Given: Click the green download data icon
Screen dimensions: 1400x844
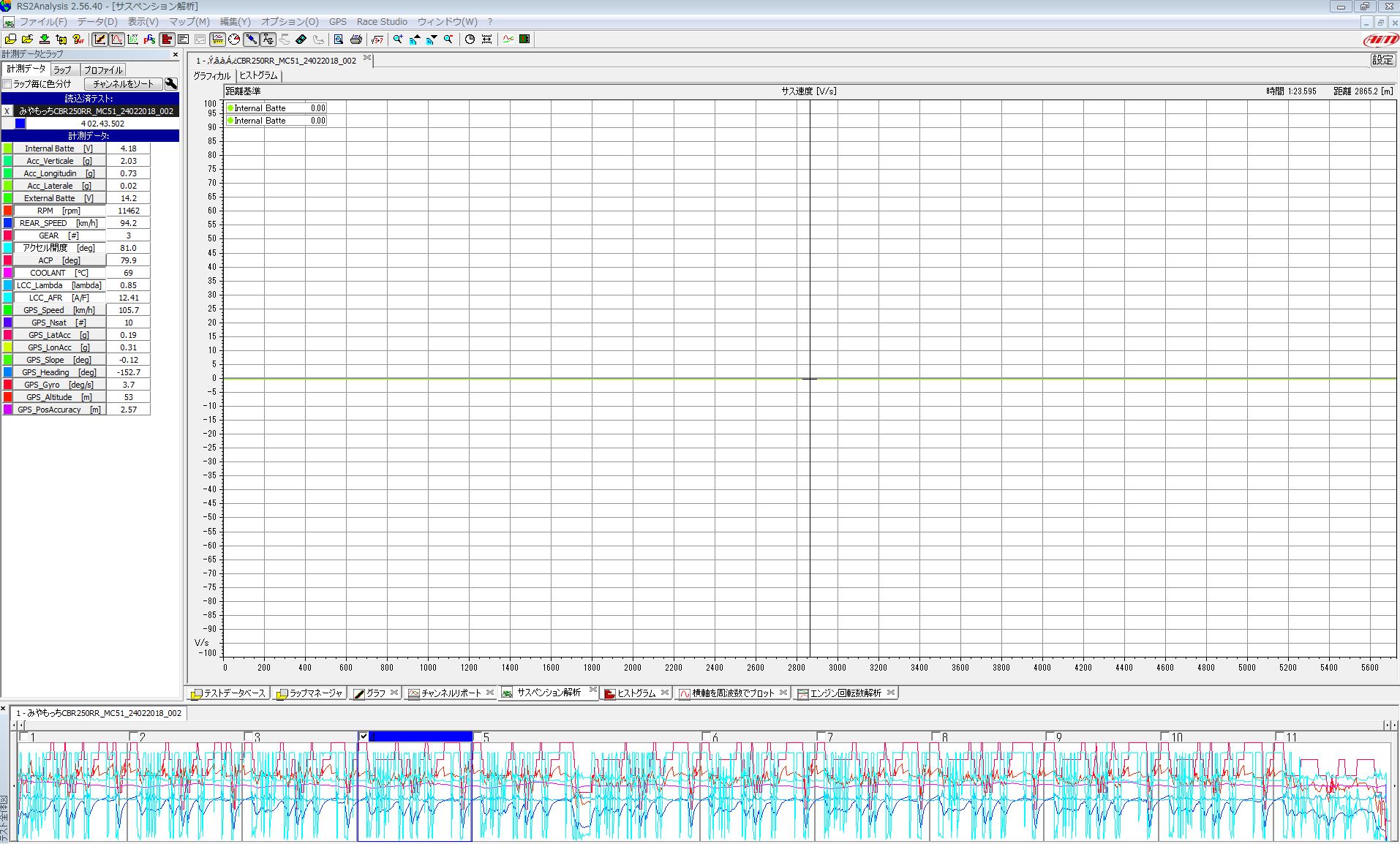Looking at the screenshot, I should tap(45, 39).
